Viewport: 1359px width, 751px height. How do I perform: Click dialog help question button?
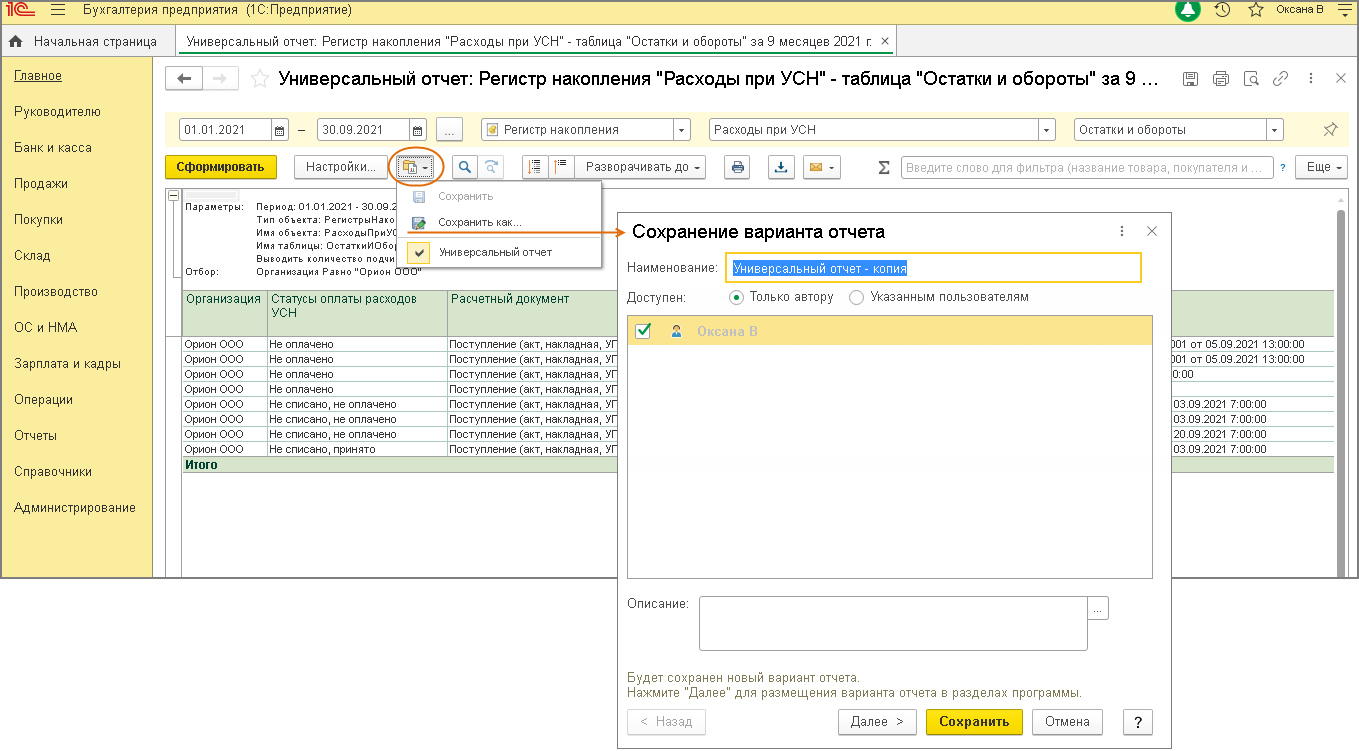click(1138, 722)
